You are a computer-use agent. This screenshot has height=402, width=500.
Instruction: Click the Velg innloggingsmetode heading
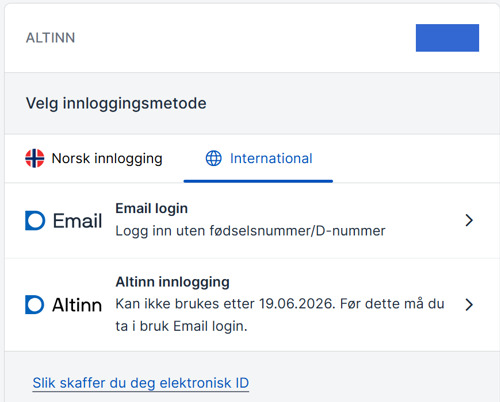[x=116, y=103]
